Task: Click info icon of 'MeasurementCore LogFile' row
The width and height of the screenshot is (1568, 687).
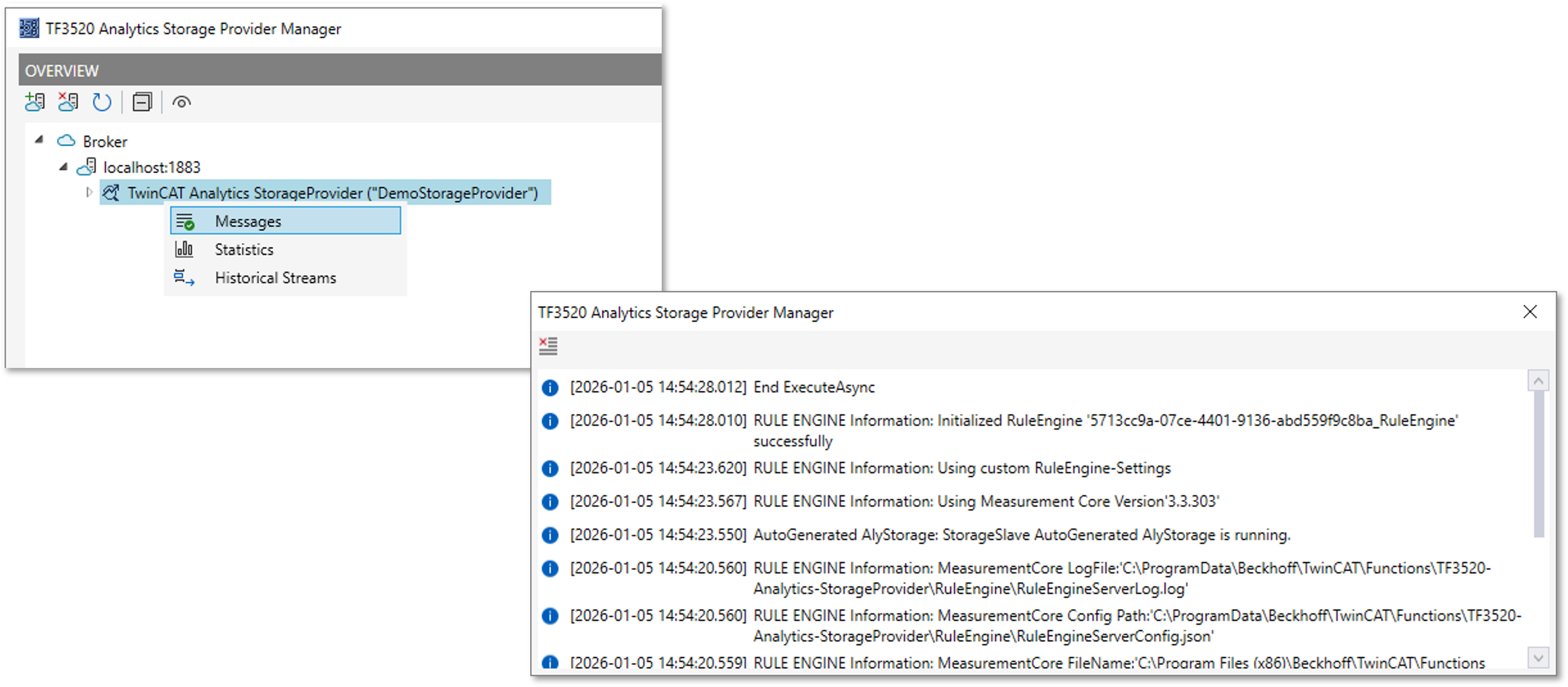Action: click(550, 569)
